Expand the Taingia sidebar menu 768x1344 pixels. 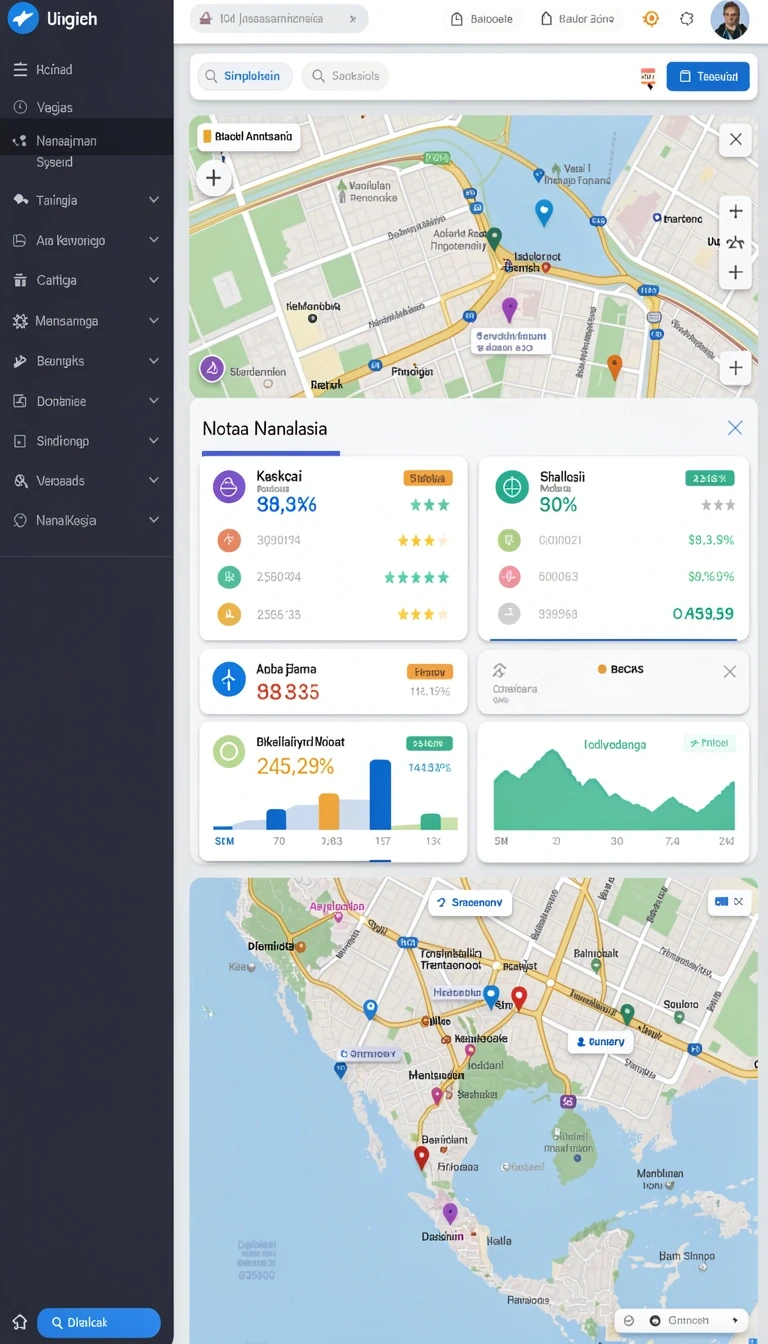click(x=154, y=200)
